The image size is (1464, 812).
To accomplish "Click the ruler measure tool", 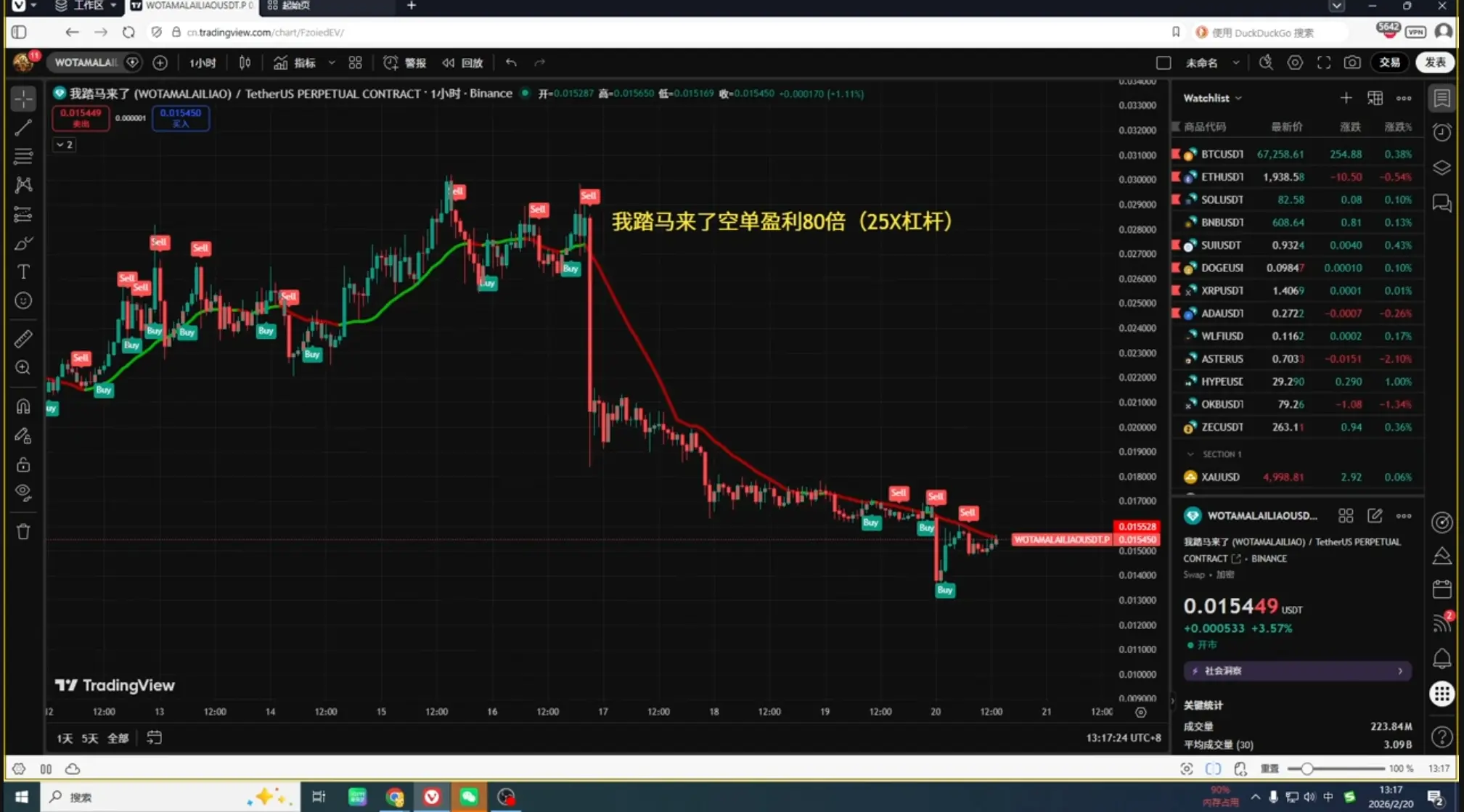I will point(23,339).
